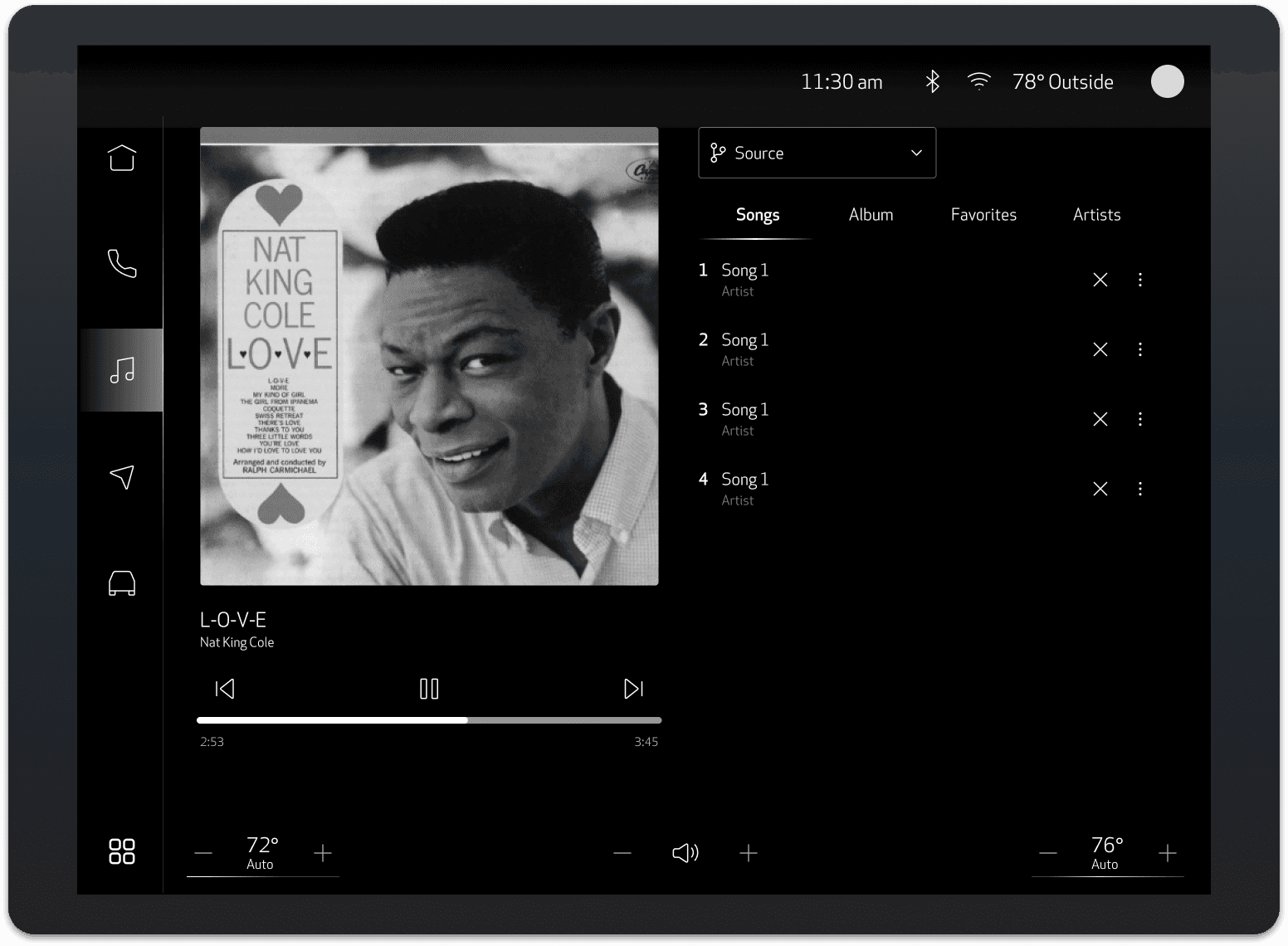The height and width of the screenshot is (946, 1288).
Task: Open the Home screen icon
Action: click(122, 157)
